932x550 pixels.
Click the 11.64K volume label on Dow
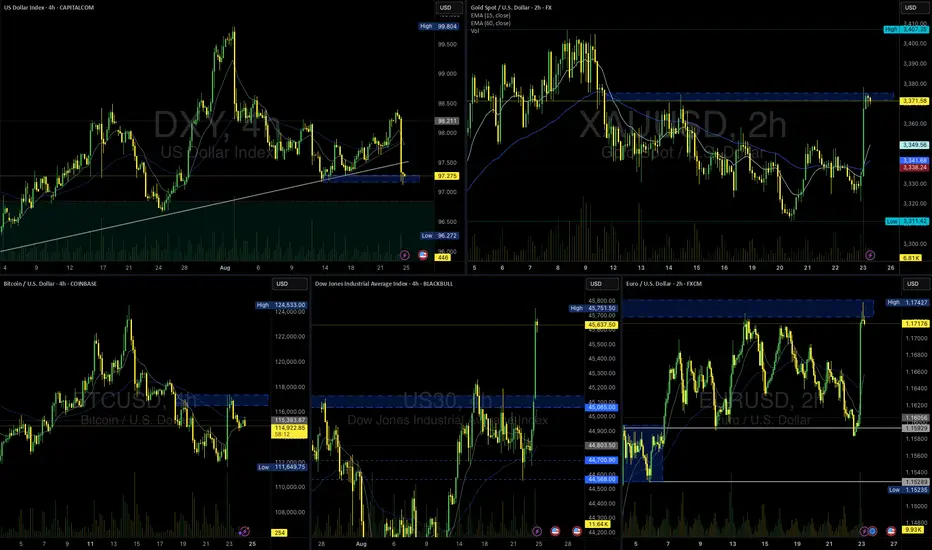[x=598, y=524]
